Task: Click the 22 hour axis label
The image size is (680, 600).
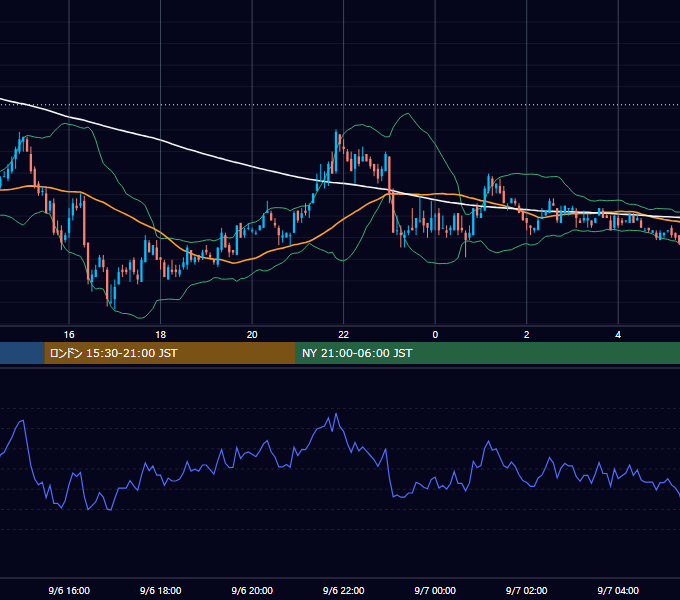Action: tap(343, 335)
